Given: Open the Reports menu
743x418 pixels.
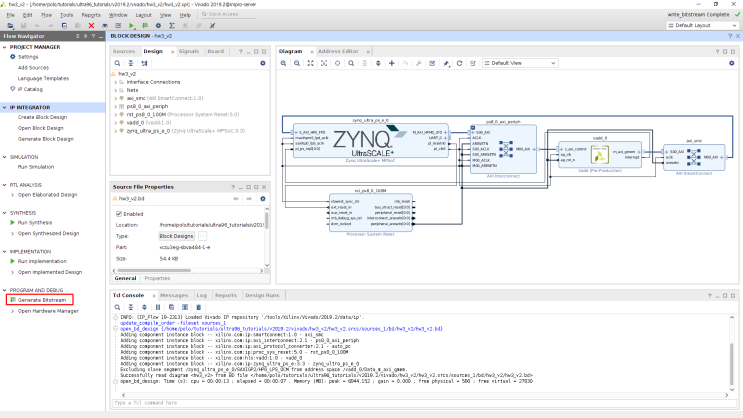Looking at the screenshot, I should tap(90, 15).
